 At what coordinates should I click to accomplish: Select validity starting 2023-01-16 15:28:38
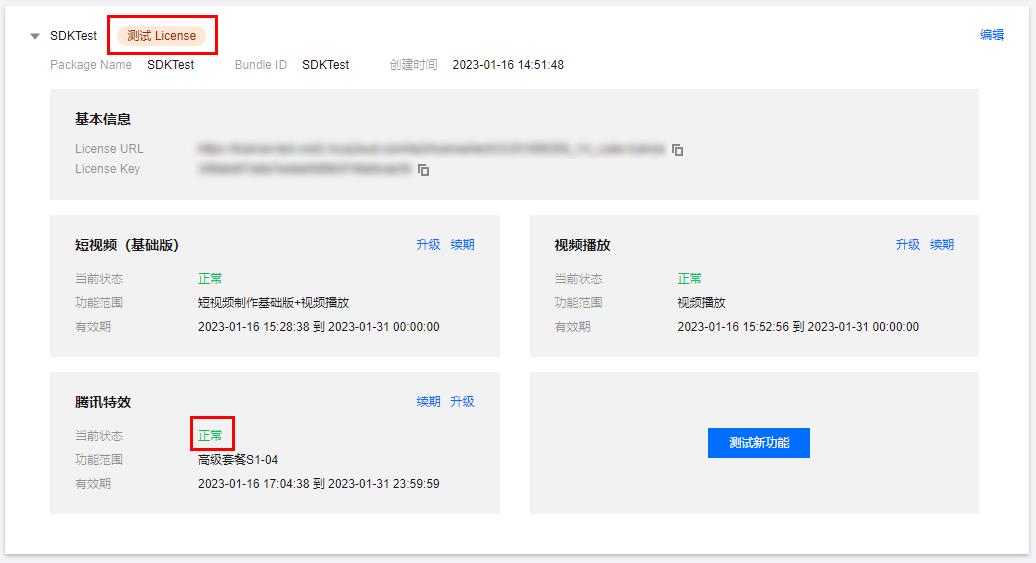coord(318,326)
